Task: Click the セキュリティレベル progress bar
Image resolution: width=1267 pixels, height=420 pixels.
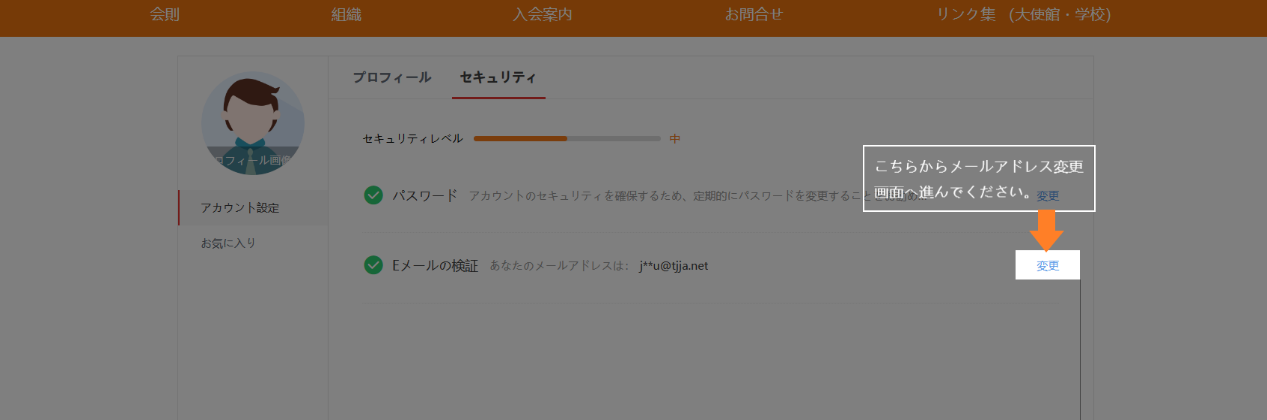Action: (x=566, y=138)
